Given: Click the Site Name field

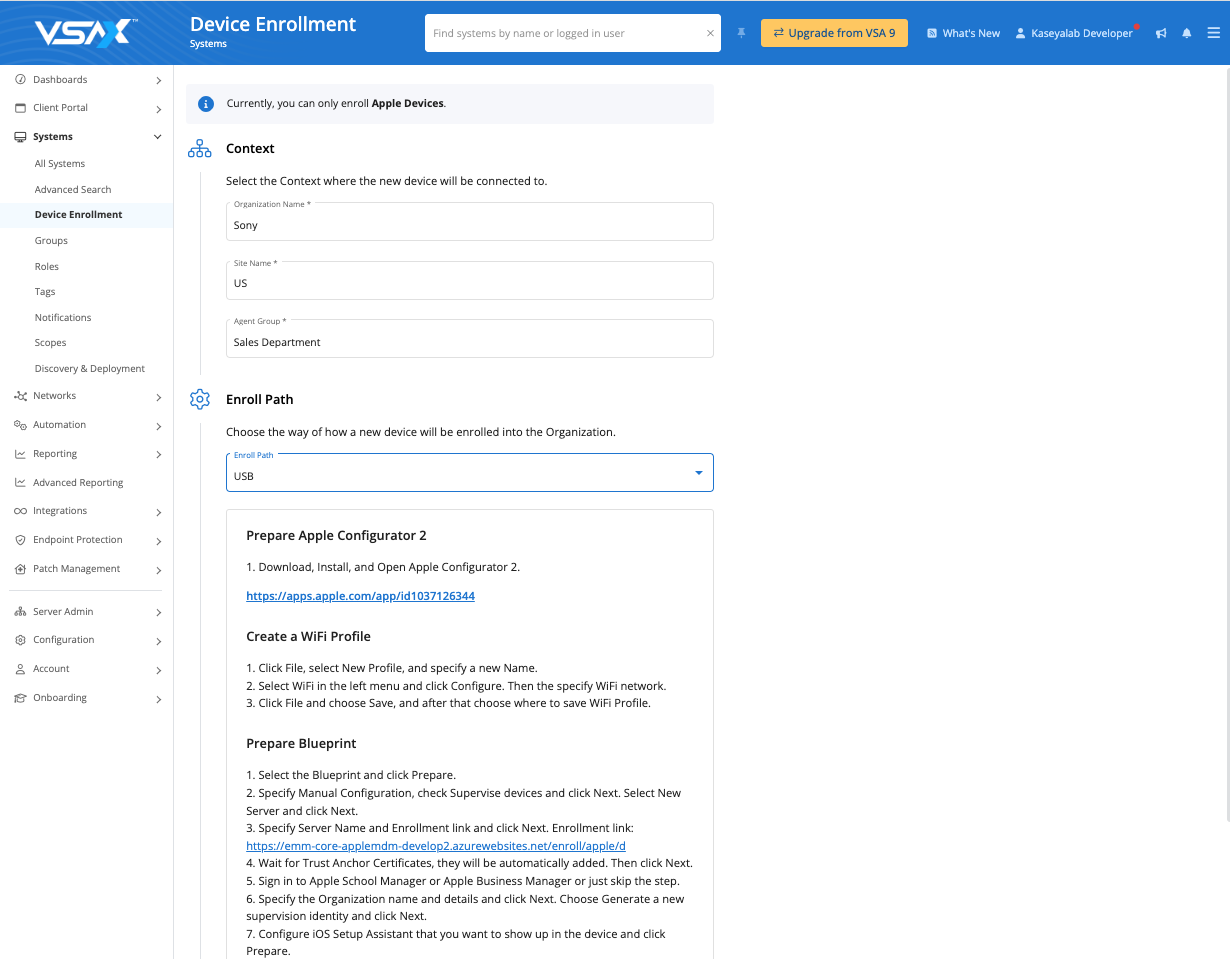Looking at the screenshot, I should tap(470, 280).
